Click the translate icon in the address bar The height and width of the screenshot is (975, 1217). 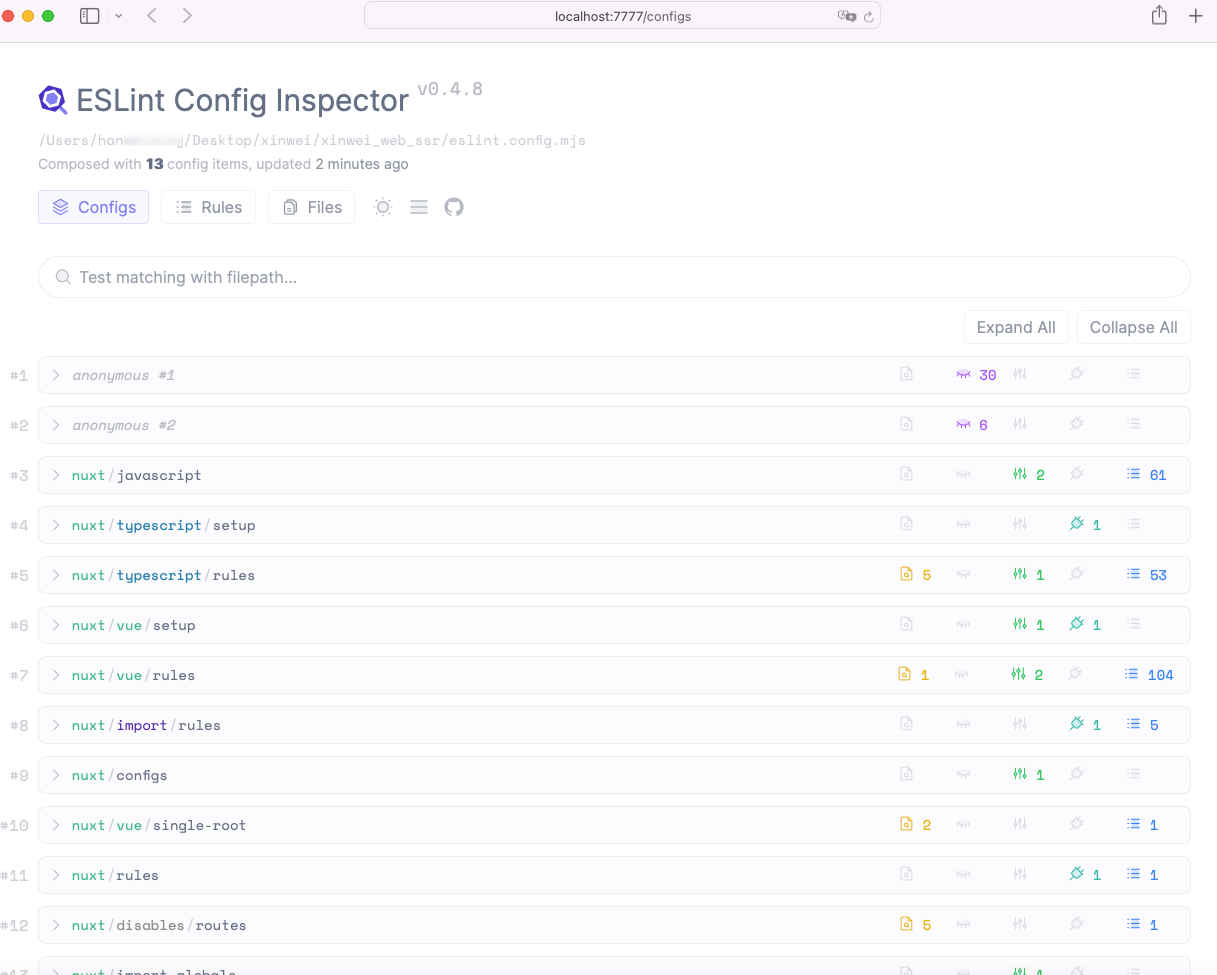tap(847, 16)
